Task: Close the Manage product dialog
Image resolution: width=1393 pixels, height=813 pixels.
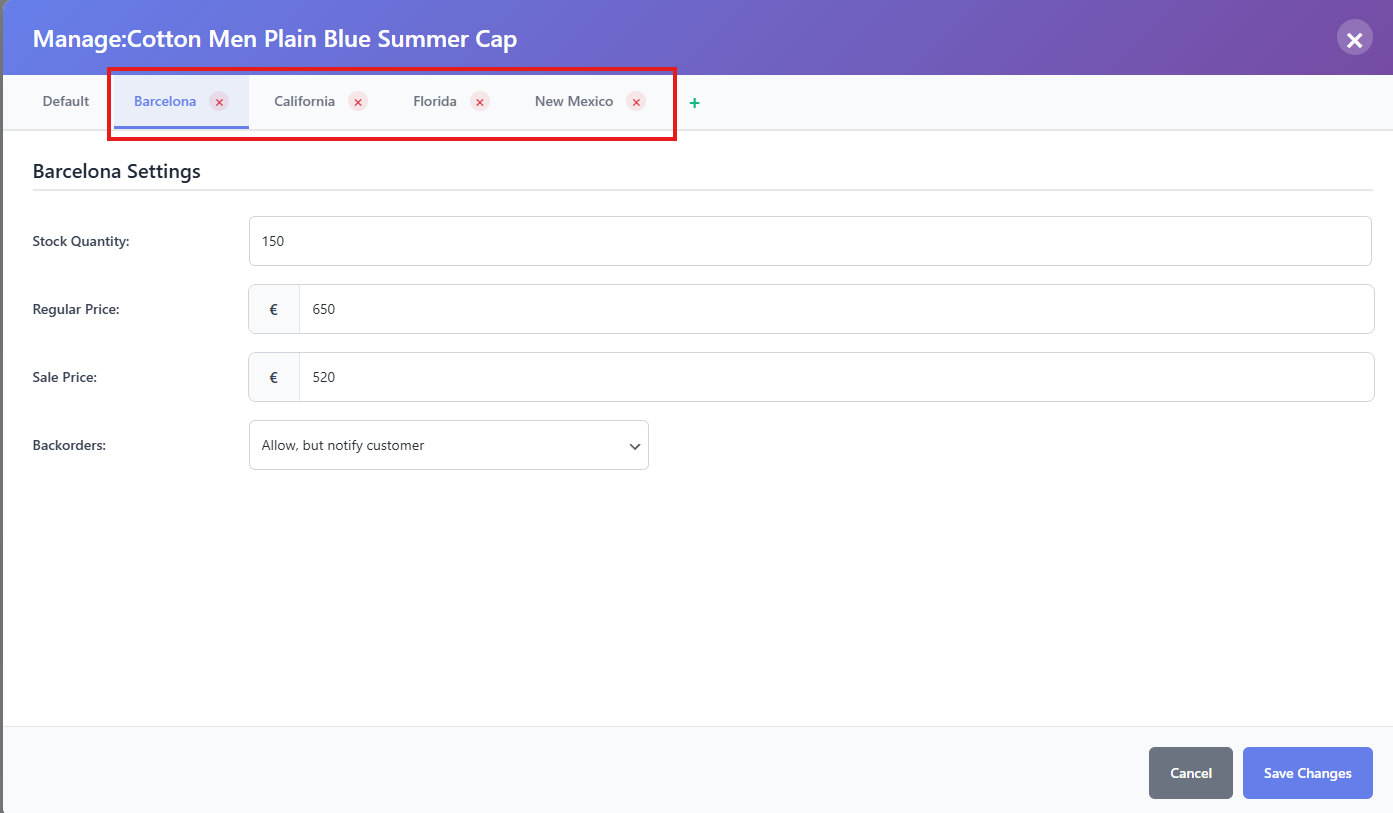Action: pos(1354,39)
